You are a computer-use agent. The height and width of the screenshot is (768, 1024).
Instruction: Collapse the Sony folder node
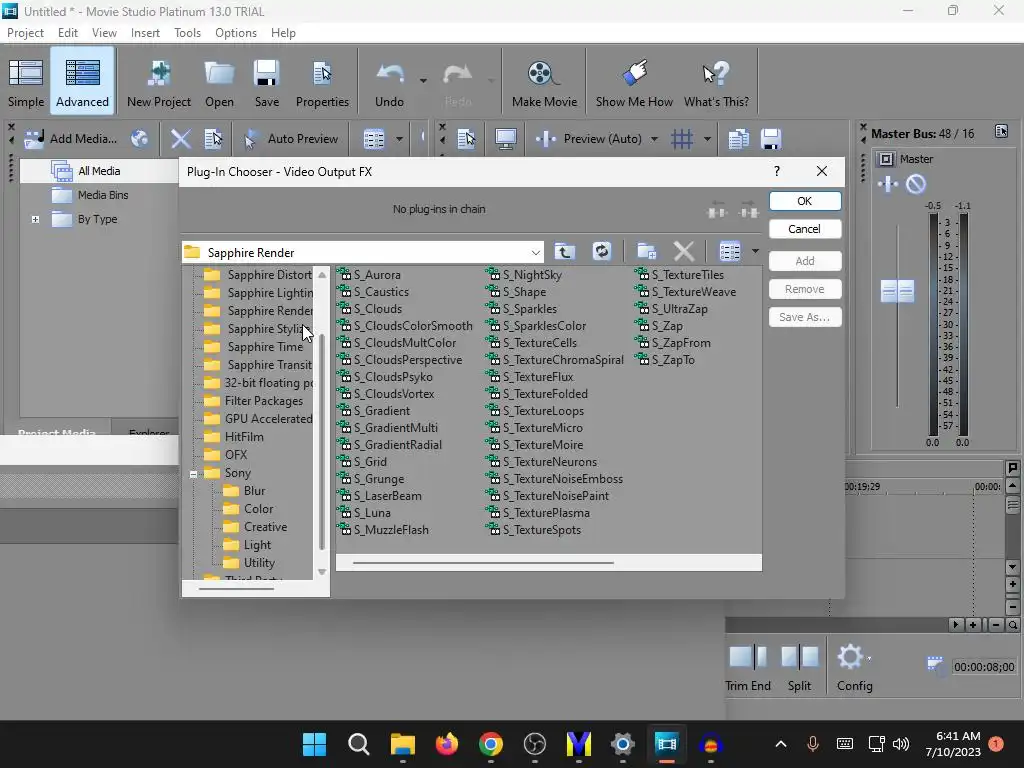click(x=193, y=474)
